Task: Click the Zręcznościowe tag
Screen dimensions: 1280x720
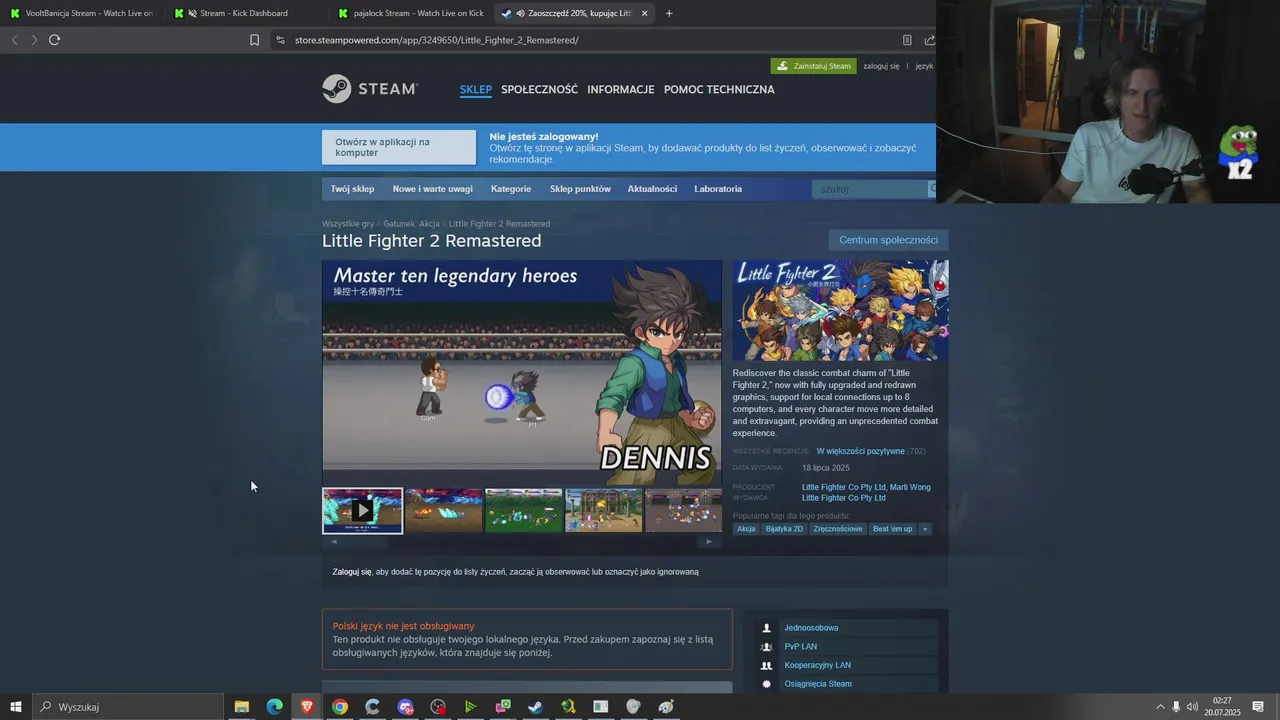Action: pos(838,529)
